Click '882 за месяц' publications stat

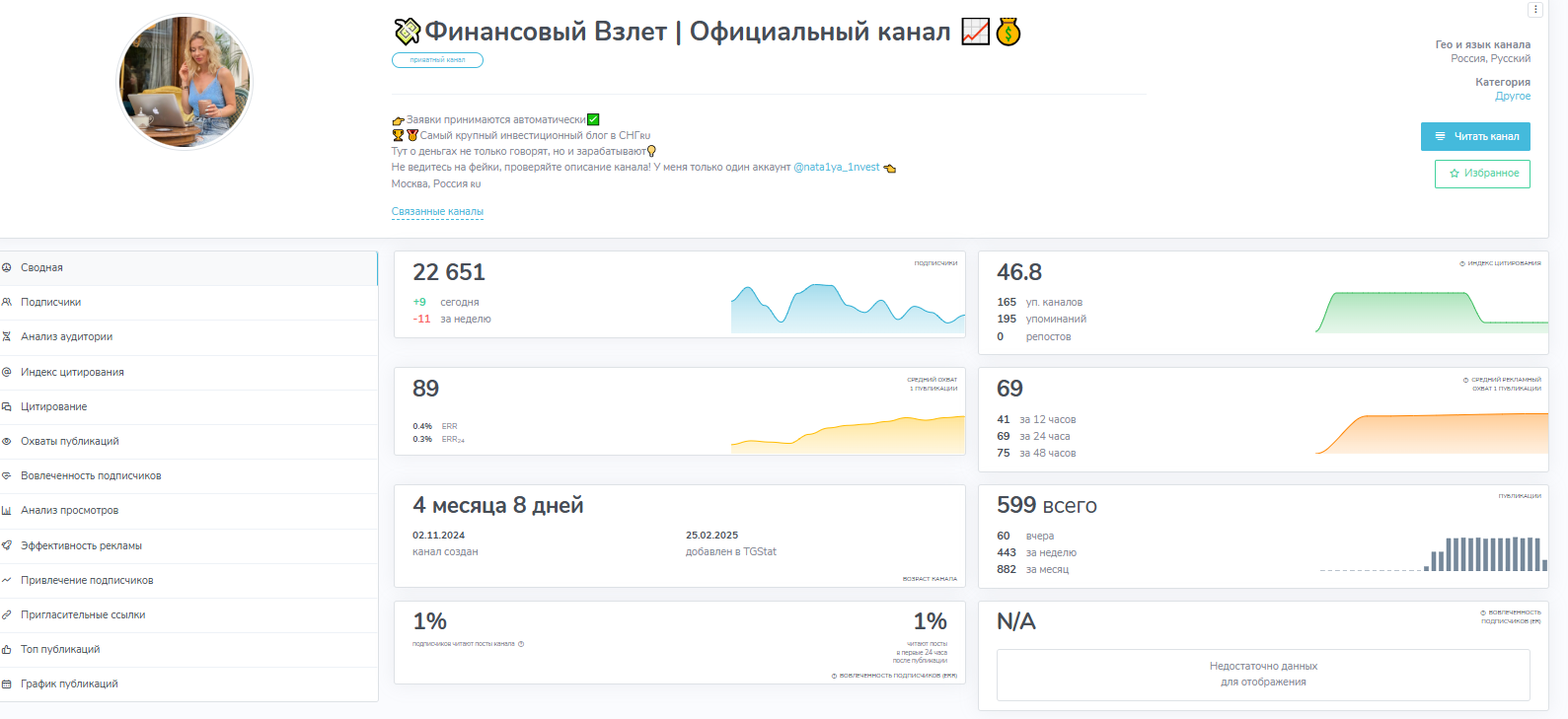click(1033, 570)
